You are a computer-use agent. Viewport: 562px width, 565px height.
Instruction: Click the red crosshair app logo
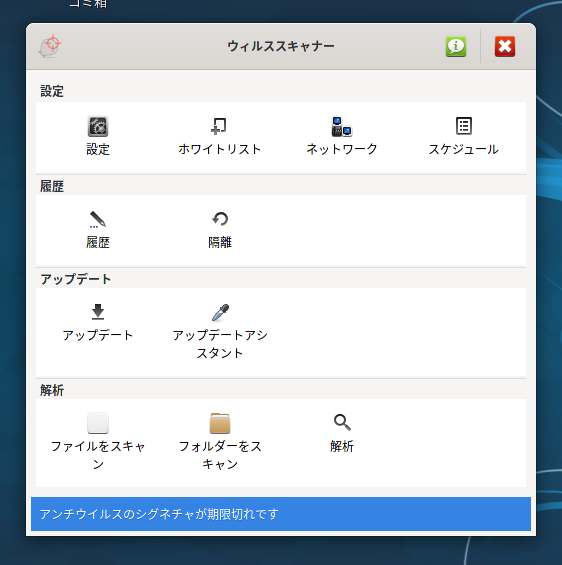click(50, 46)
